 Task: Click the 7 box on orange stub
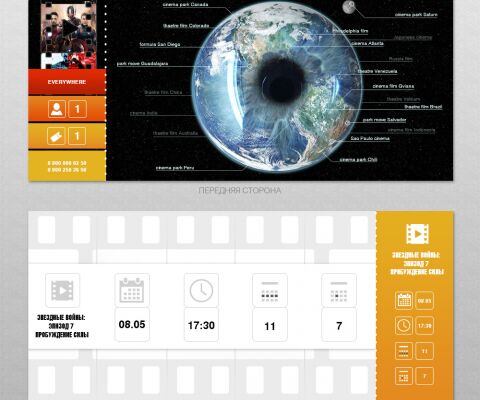coord(424,376)
